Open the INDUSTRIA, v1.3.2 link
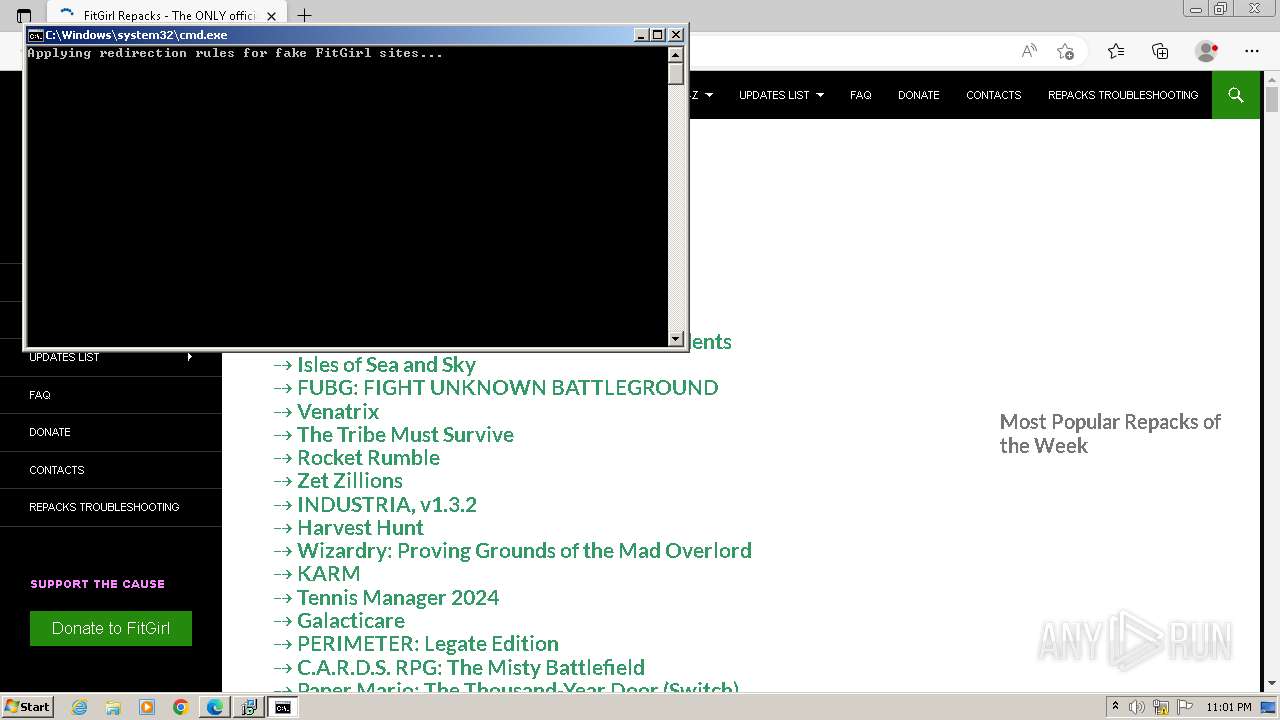The height and width of the screenshot is (720, 1280). pos(387,505)
